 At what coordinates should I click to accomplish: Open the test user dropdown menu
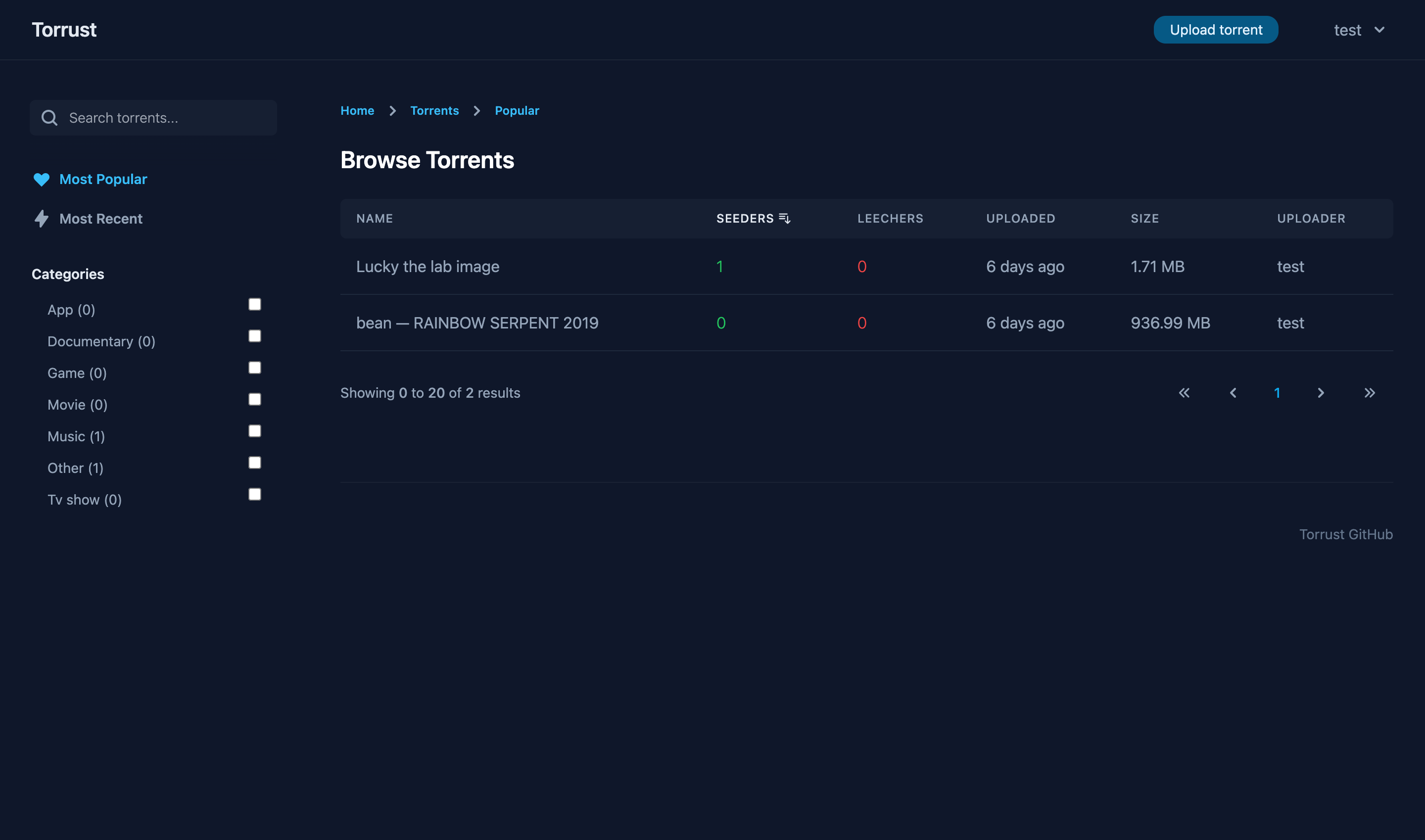(x=1359, y=30)
